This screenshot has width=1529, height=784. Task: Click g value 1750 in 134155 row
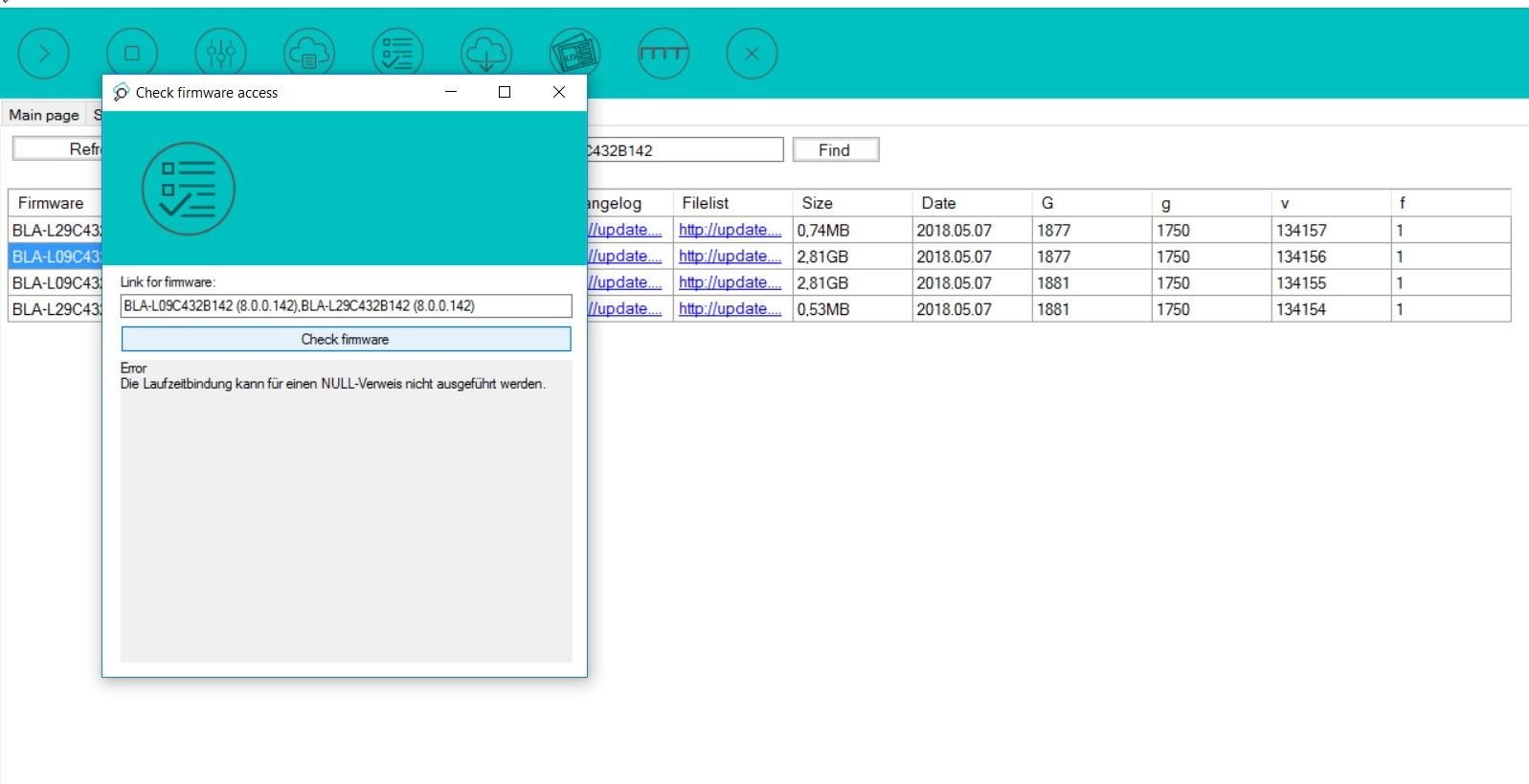[x=1211, y=282]
